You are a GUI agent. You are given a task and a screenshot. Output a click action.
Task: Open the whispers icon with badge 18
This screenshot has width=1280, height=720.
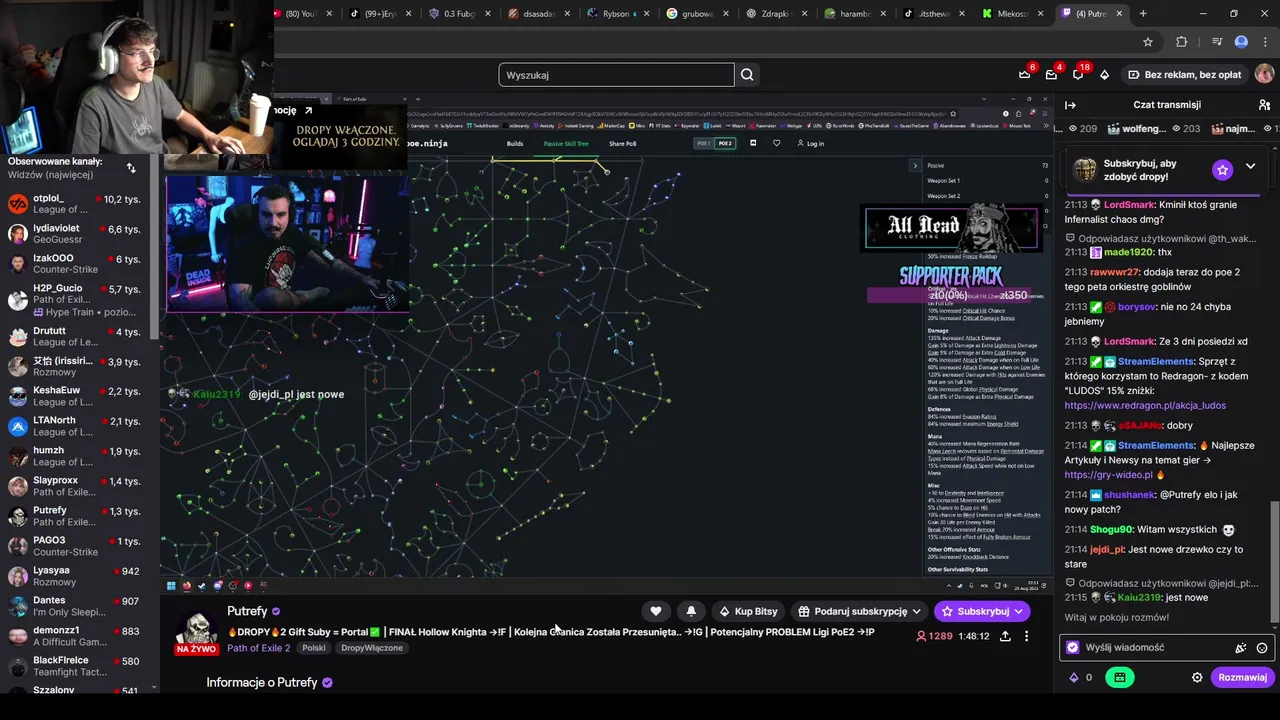click(1078, 74)
